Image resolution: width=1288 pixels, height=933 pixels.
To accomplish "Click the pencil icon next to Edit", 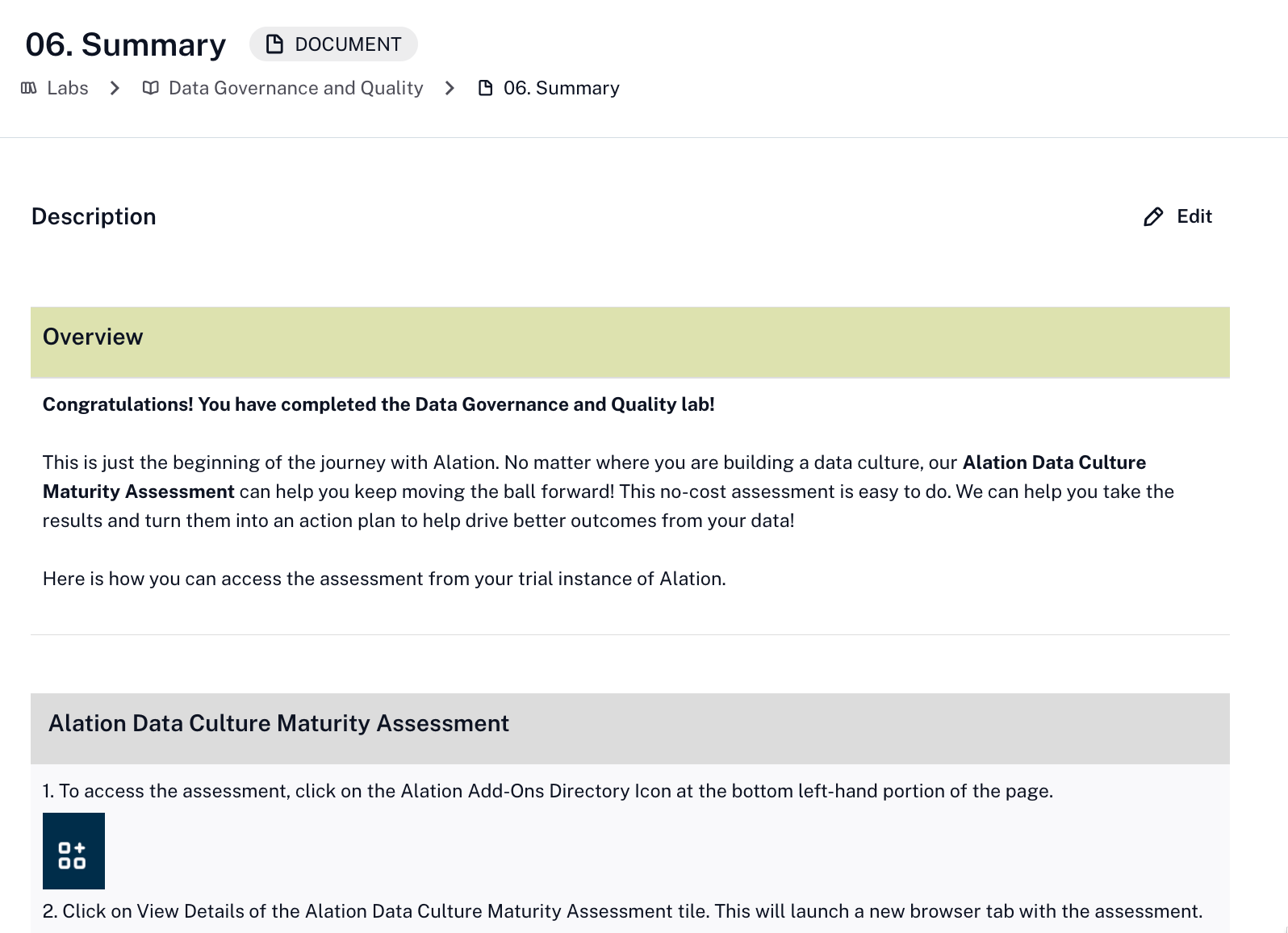I will (1153, 216).
